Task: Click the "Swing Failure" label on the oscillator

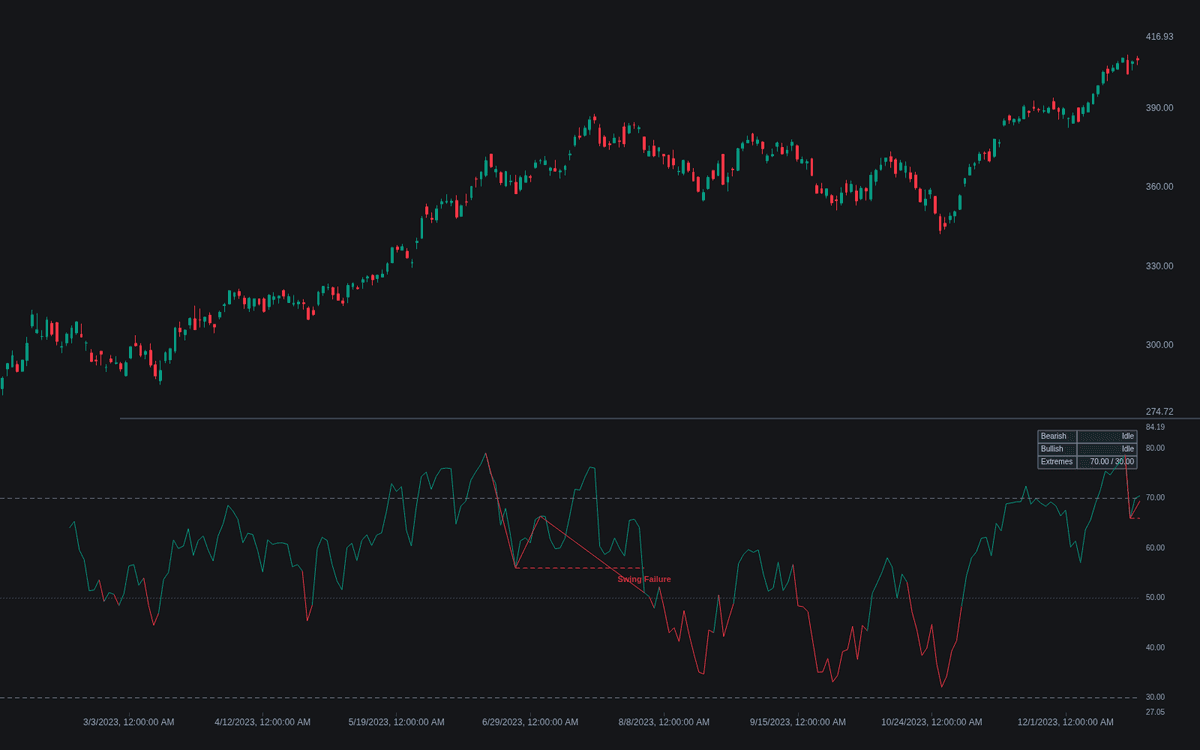Action: (x=644, y=579)
